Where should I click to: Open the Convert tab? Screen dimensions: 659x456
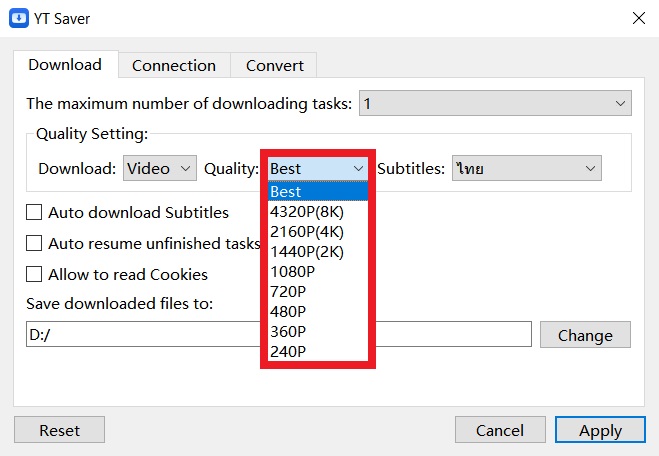(x=274, y=66)
